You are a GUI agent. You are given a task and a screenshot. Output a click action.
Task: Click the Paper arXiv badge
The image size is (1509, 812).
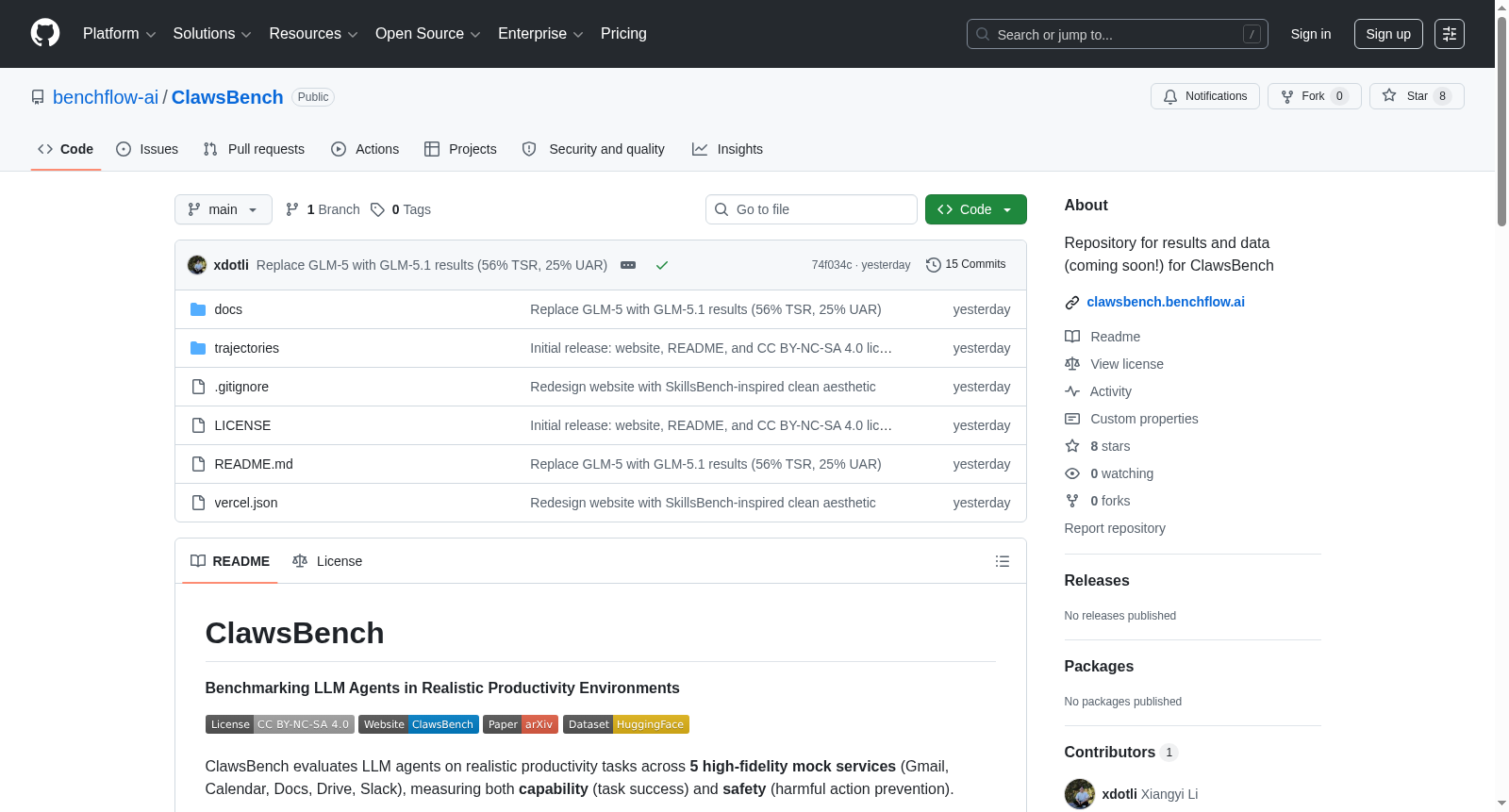point(521,724)
